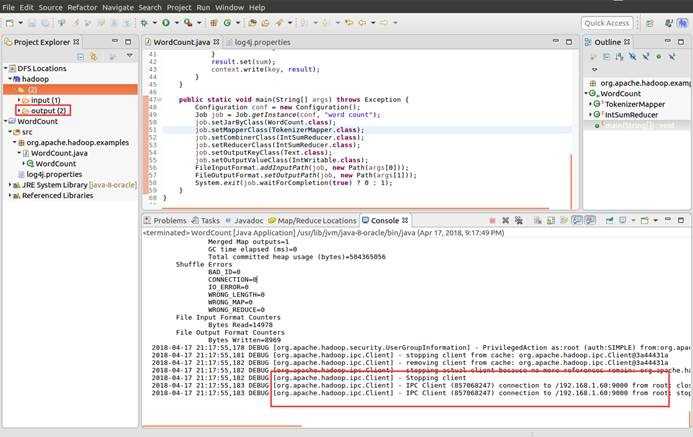Open the Debug button dropdown arrow
The height and width of the screenshot is (437, 693).
pos(155,23)
